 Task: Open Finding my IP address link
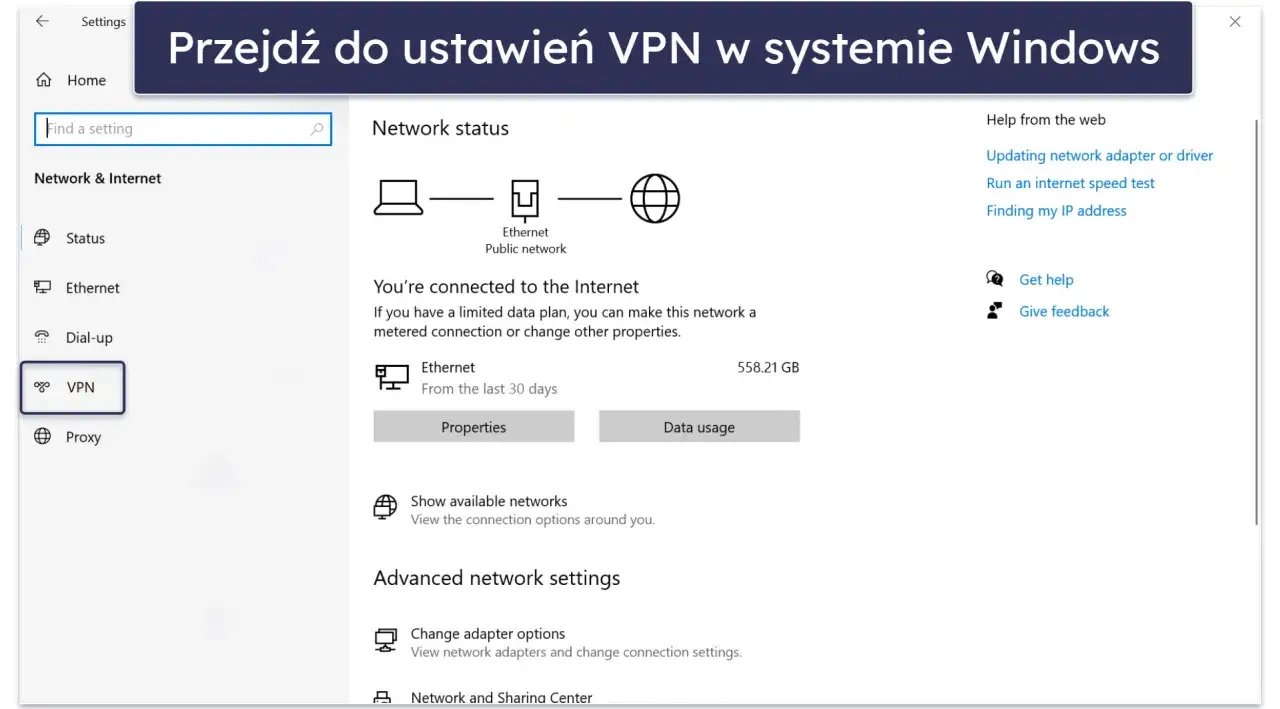click(1056, 211)
